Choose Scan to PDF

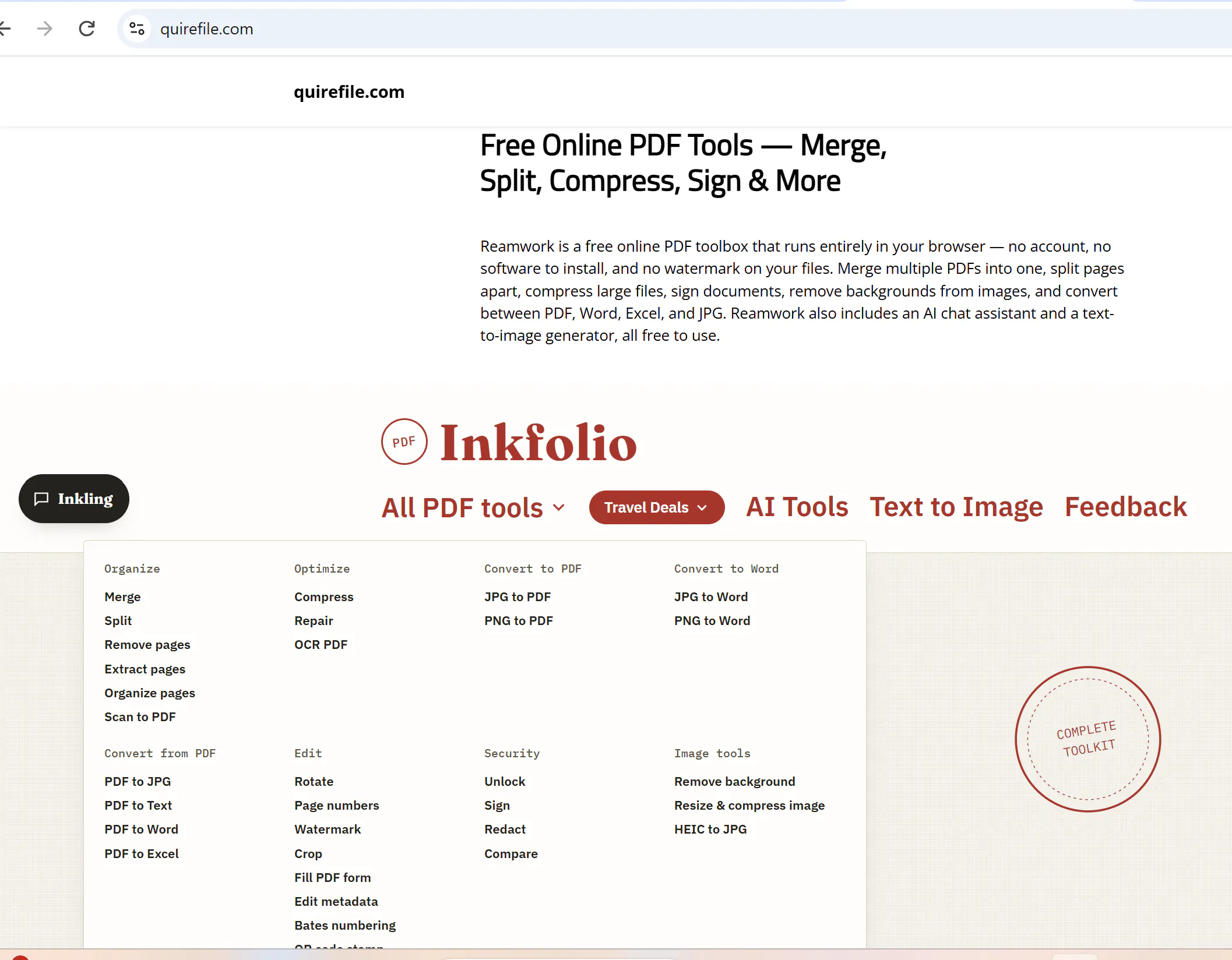pos(140,717)
